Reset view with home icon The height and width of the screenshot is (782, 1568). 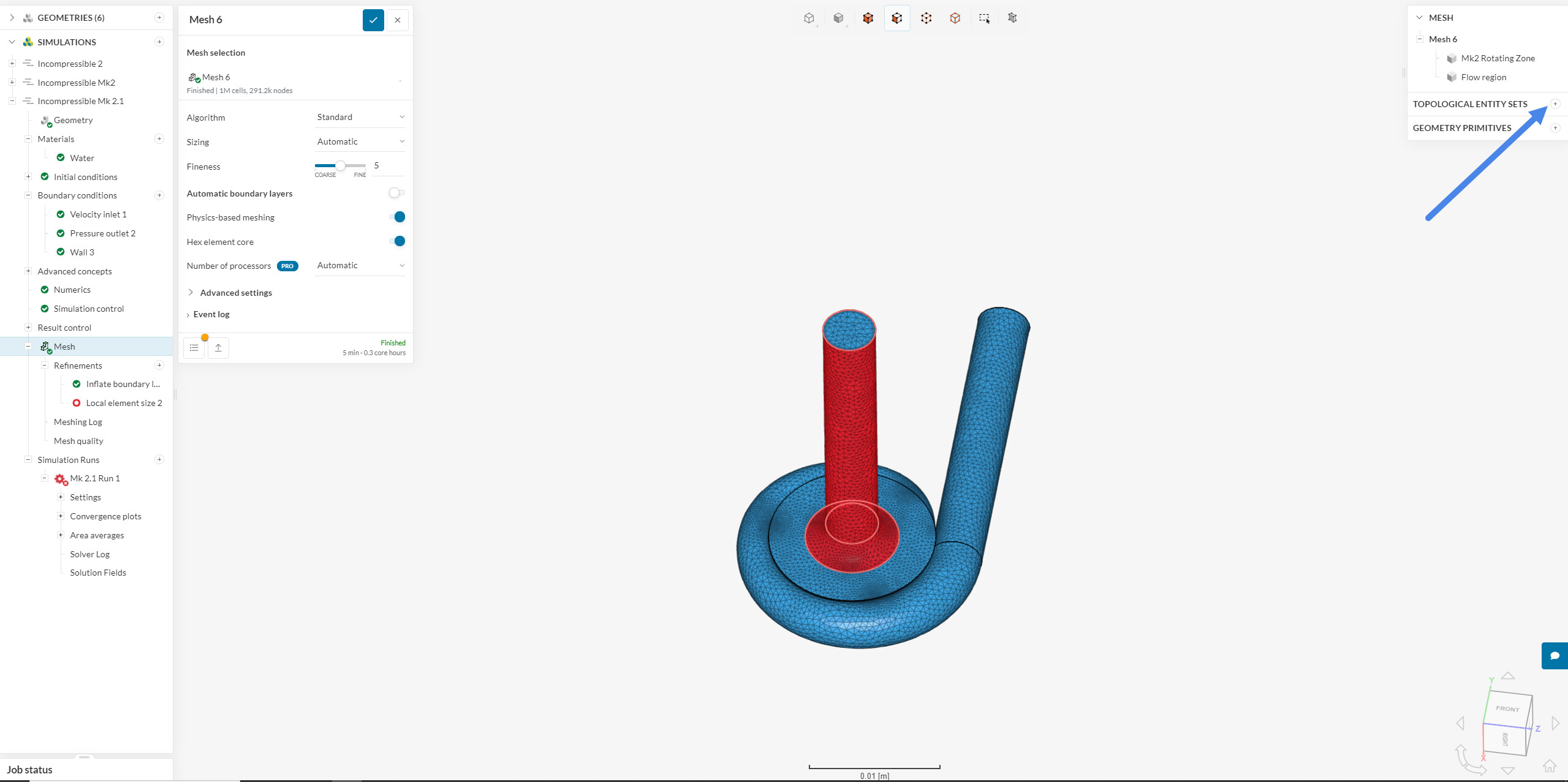pos(1550,766)
